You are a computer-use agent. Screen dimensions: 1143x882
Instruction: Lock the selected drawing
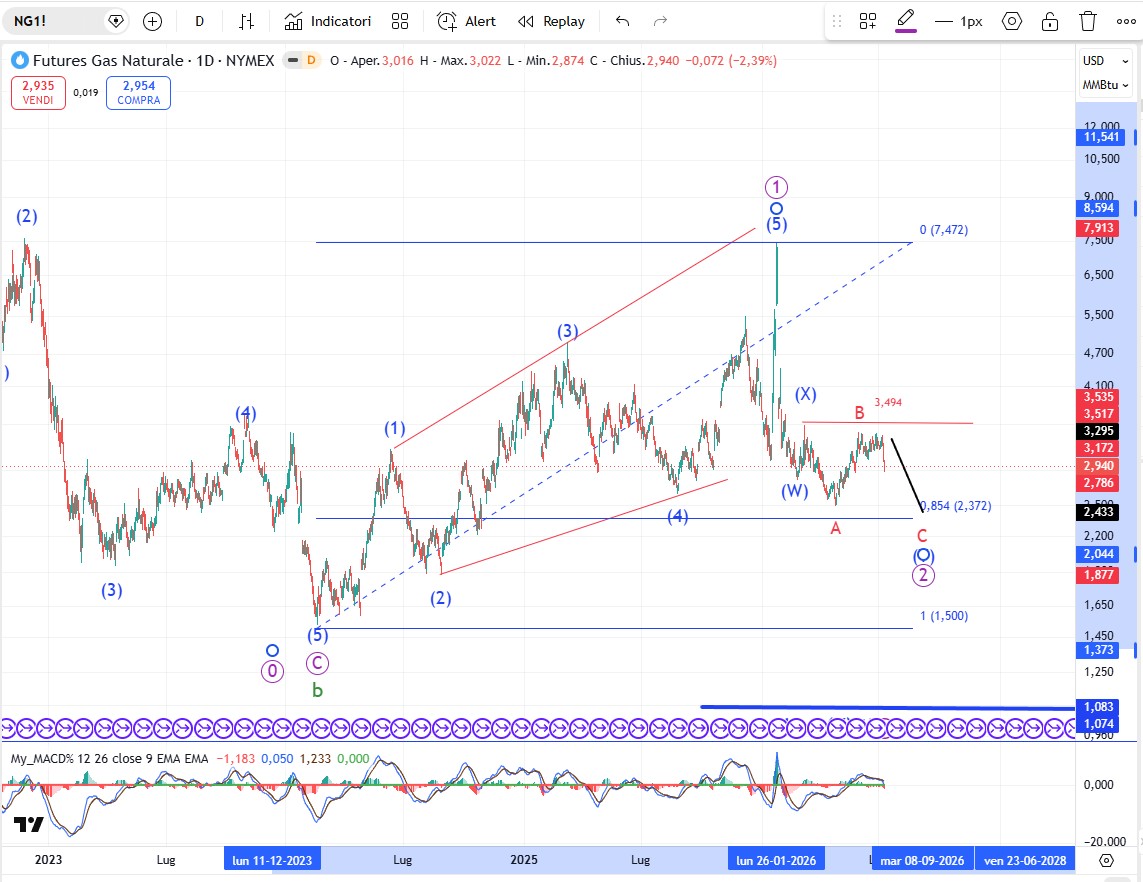(x=1050, y=22)
